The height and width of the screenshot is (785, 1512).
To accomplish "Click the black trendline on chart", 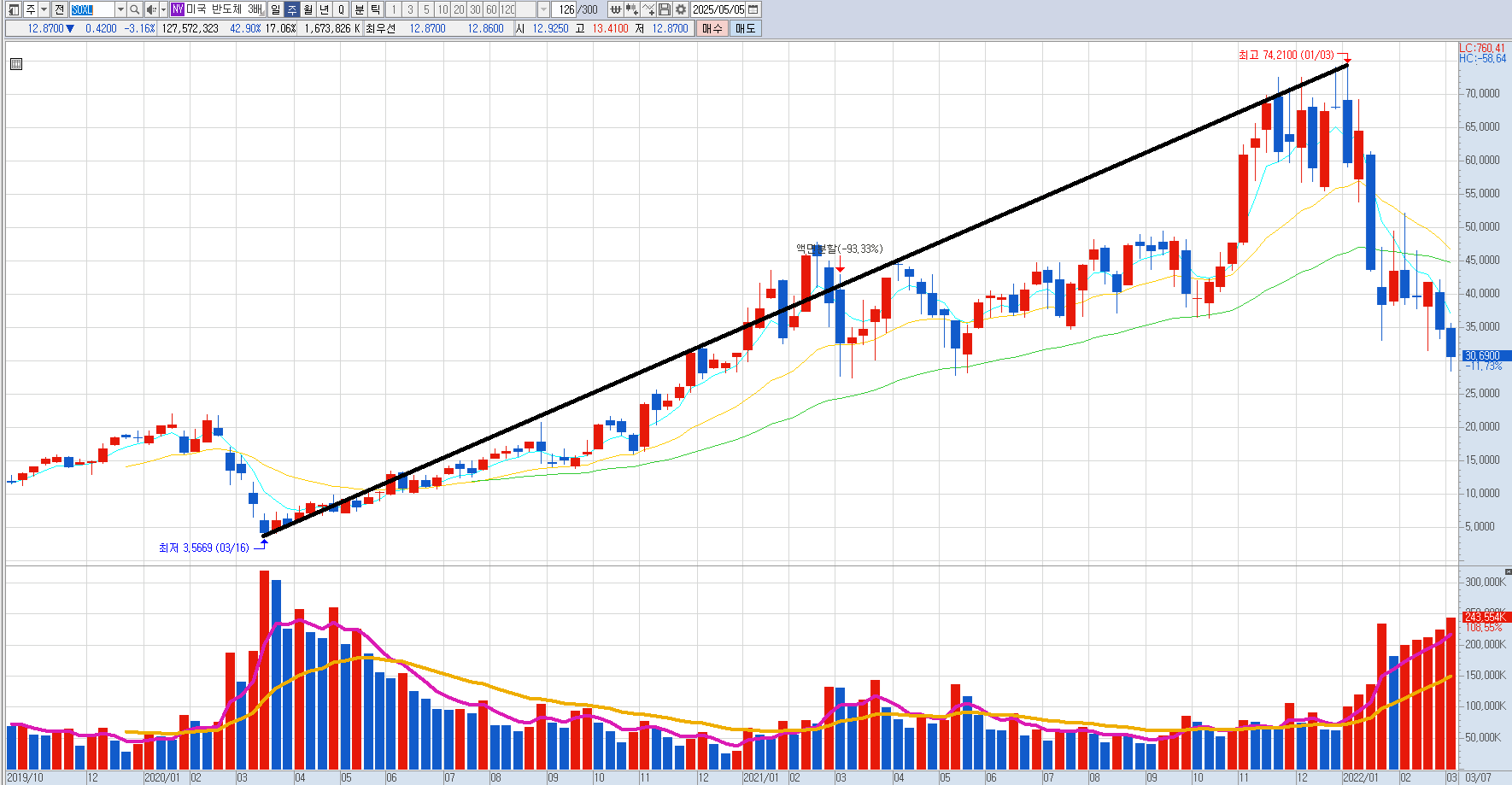I will click(805, 301).
